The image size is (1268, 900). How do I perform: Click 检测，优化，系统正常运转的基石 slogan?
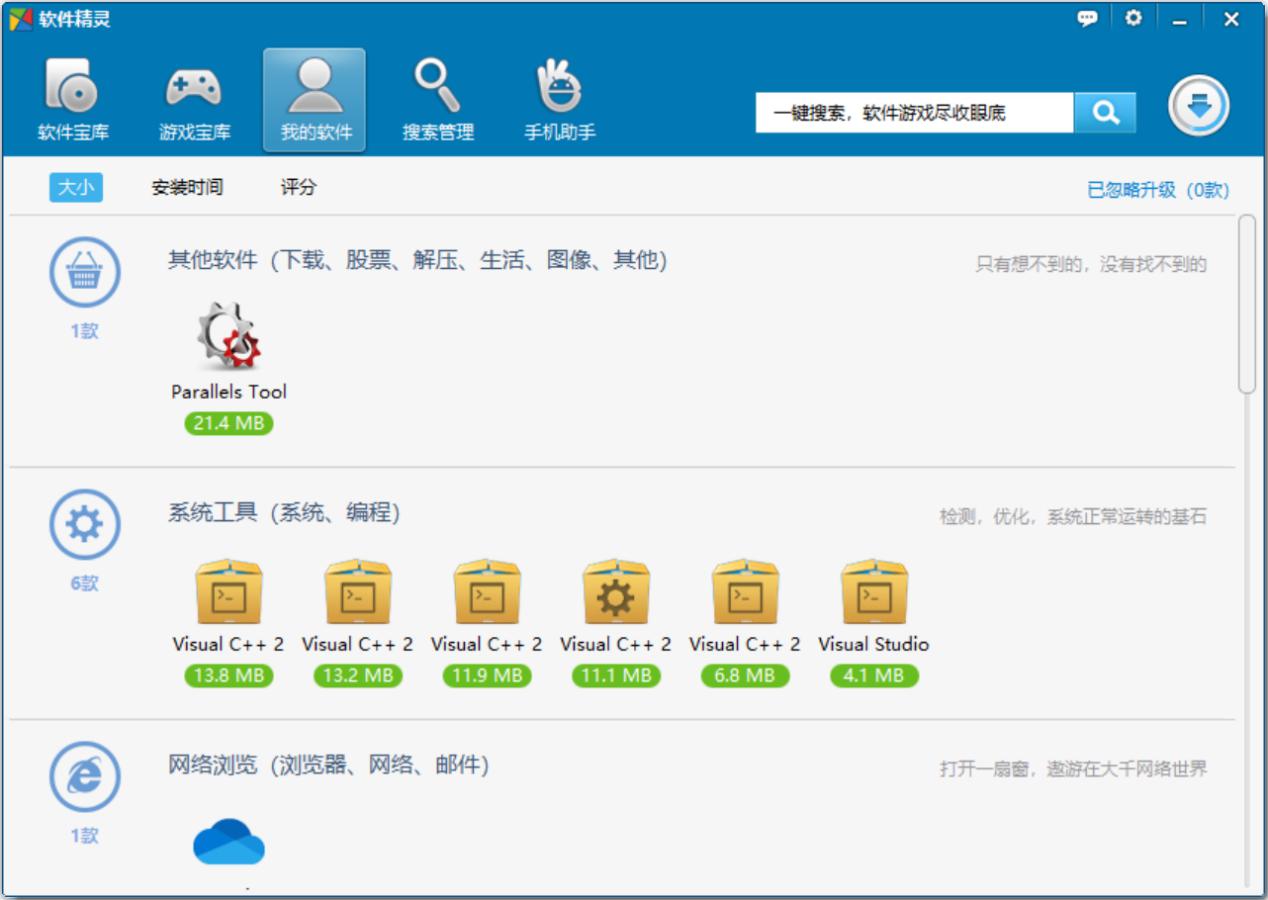tap(1073, 517)
